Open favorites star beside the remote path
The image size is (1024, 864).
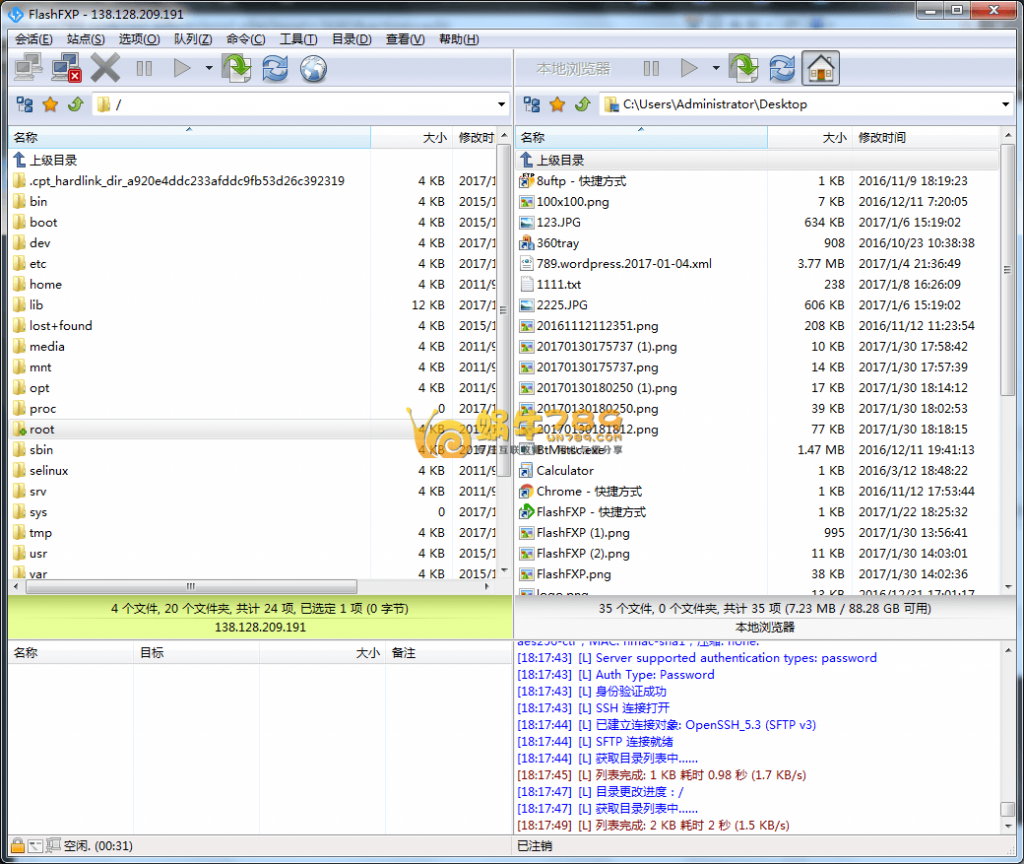(50, 104)
